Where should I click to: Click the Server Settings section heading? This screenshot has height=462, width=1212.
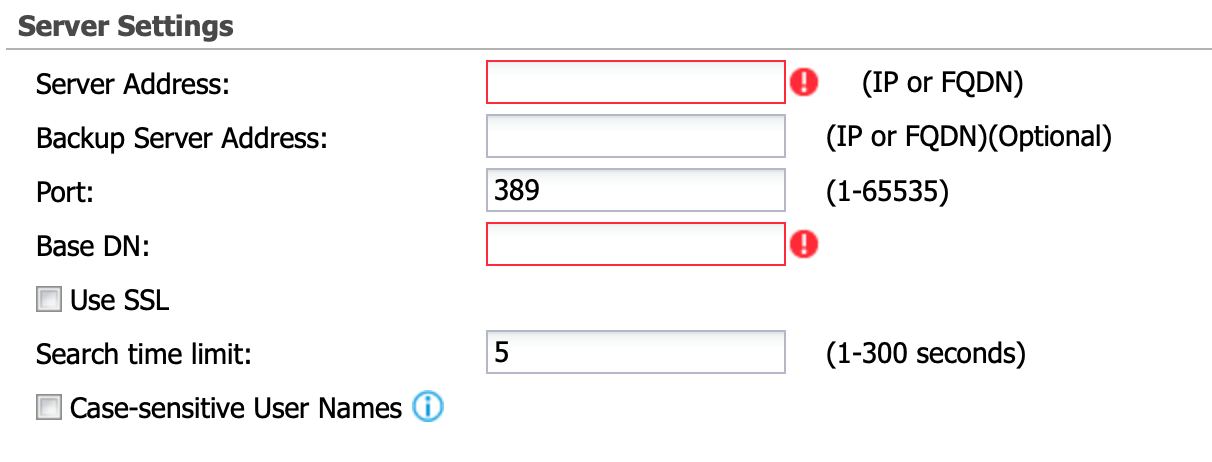coord(126,26)
